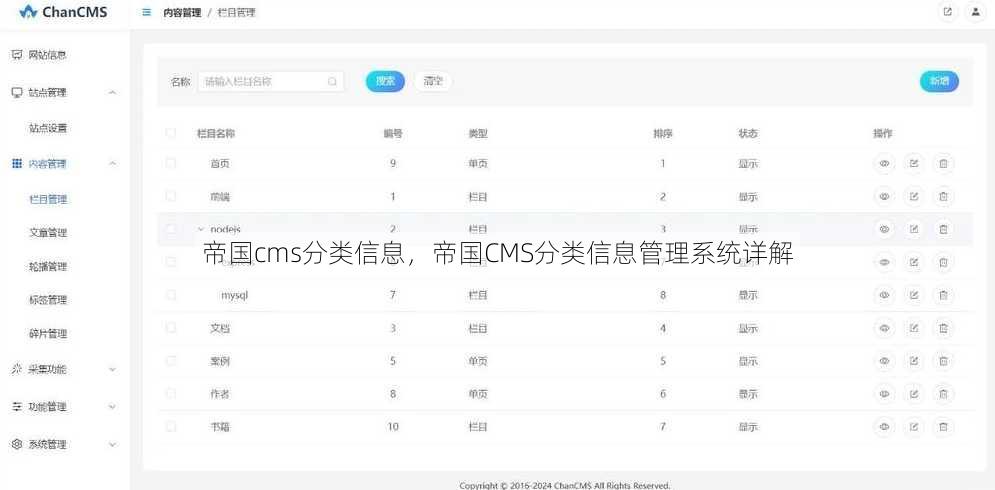Delete the 案例 column
This screenshot has height=490, width=995.
click(944, 361)
